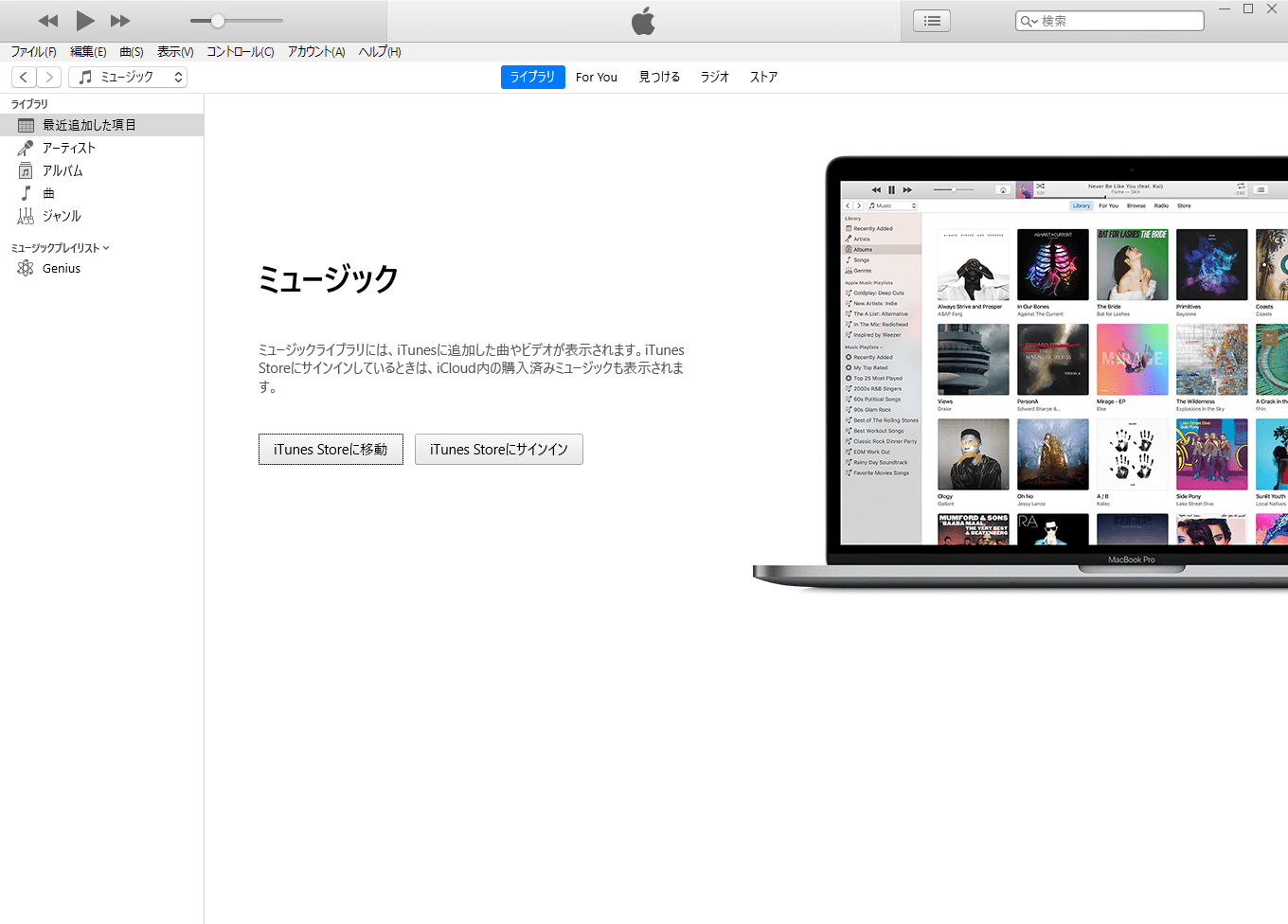Viewport: 1288px width, 924px height.
Task: Close the iTunes window
Action: [x=1272, y=9]
